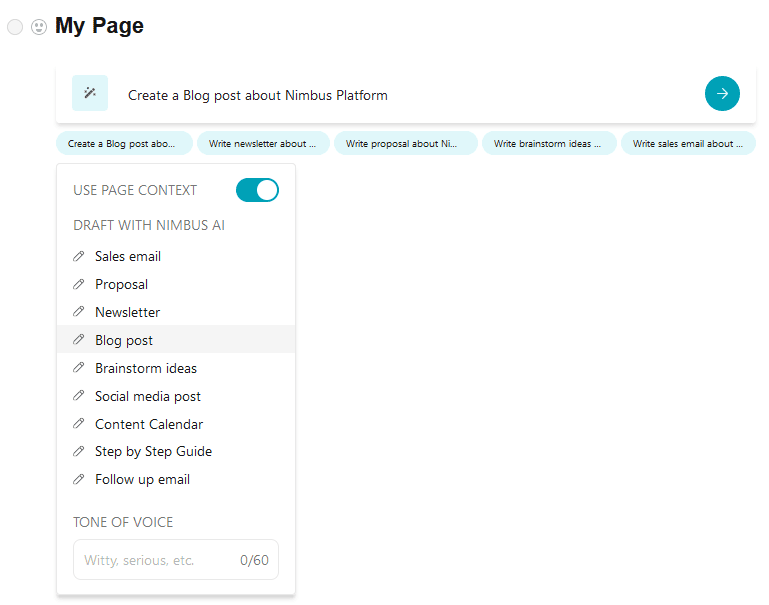Click the round status circle beside title
Image resolution: width=769 pixels, height=605 pixels.
click(15, 26)
